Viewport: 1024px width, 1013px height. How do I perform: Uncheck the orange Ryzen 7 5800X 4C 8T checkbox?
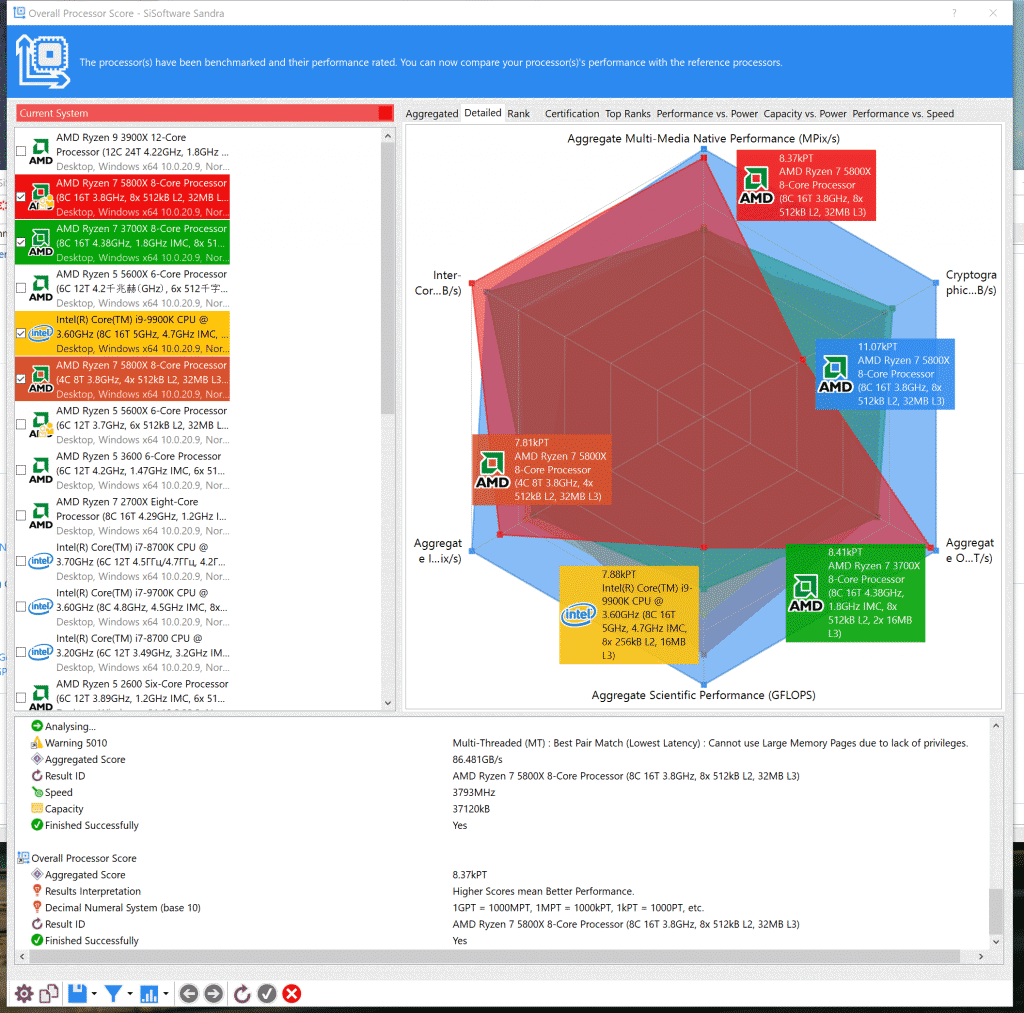pyautogui.click(x=21, y=379)
